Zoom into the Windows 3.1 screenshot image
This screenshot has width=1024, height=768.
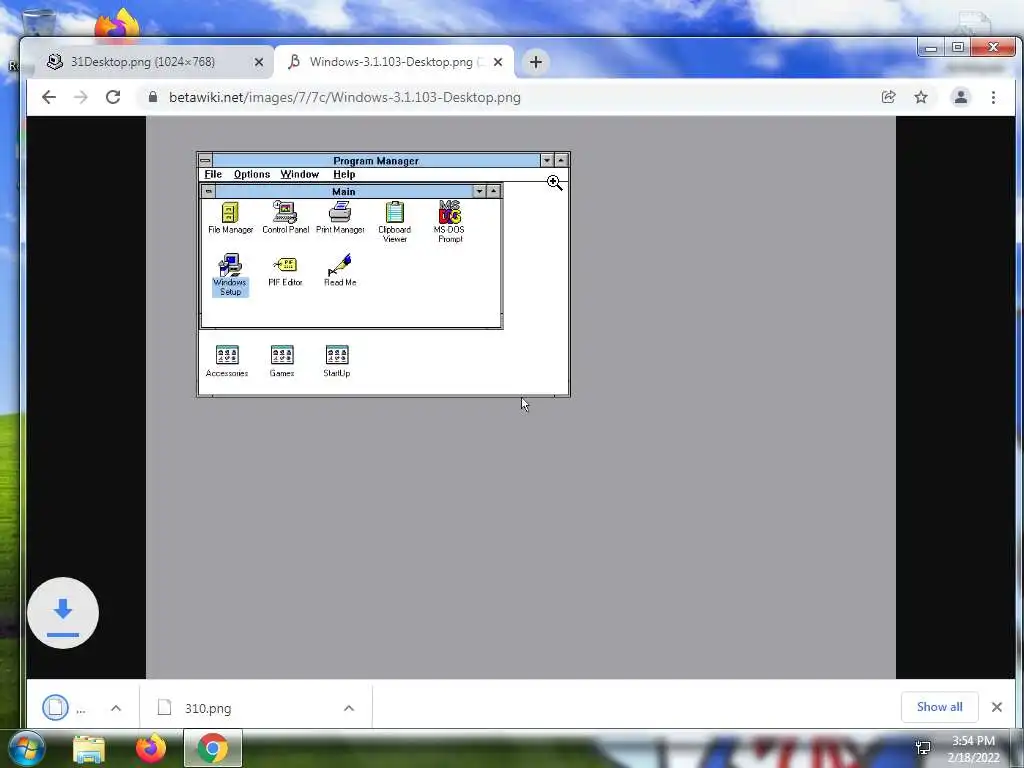tap(520, 397)
